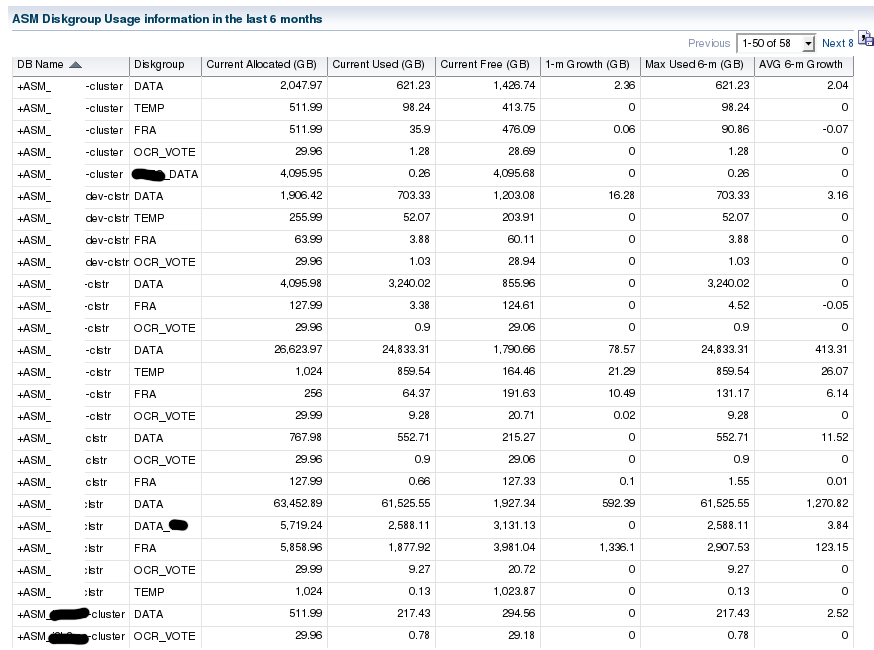This screenshot has height=650, width=874.
Task: Select the allocated value 5,719.24
Action: click(301, 525)
